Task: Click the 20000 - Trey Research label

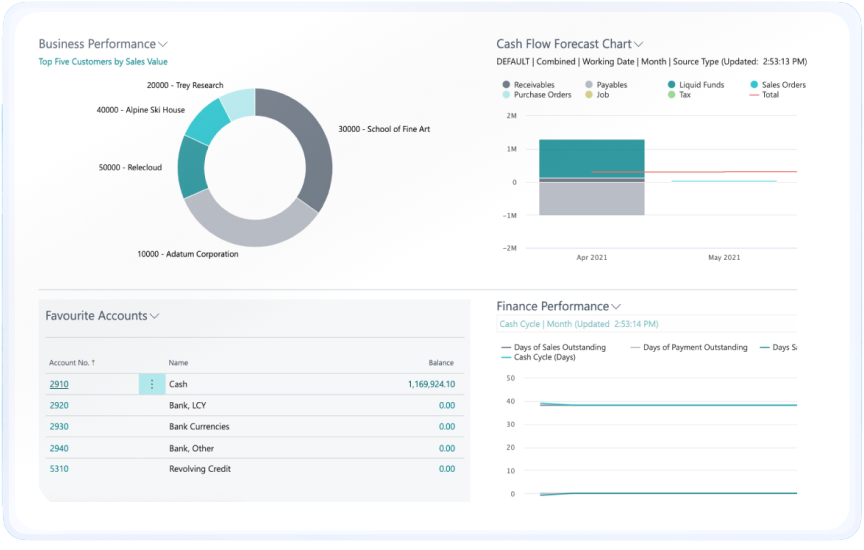Action: (185, 85)
